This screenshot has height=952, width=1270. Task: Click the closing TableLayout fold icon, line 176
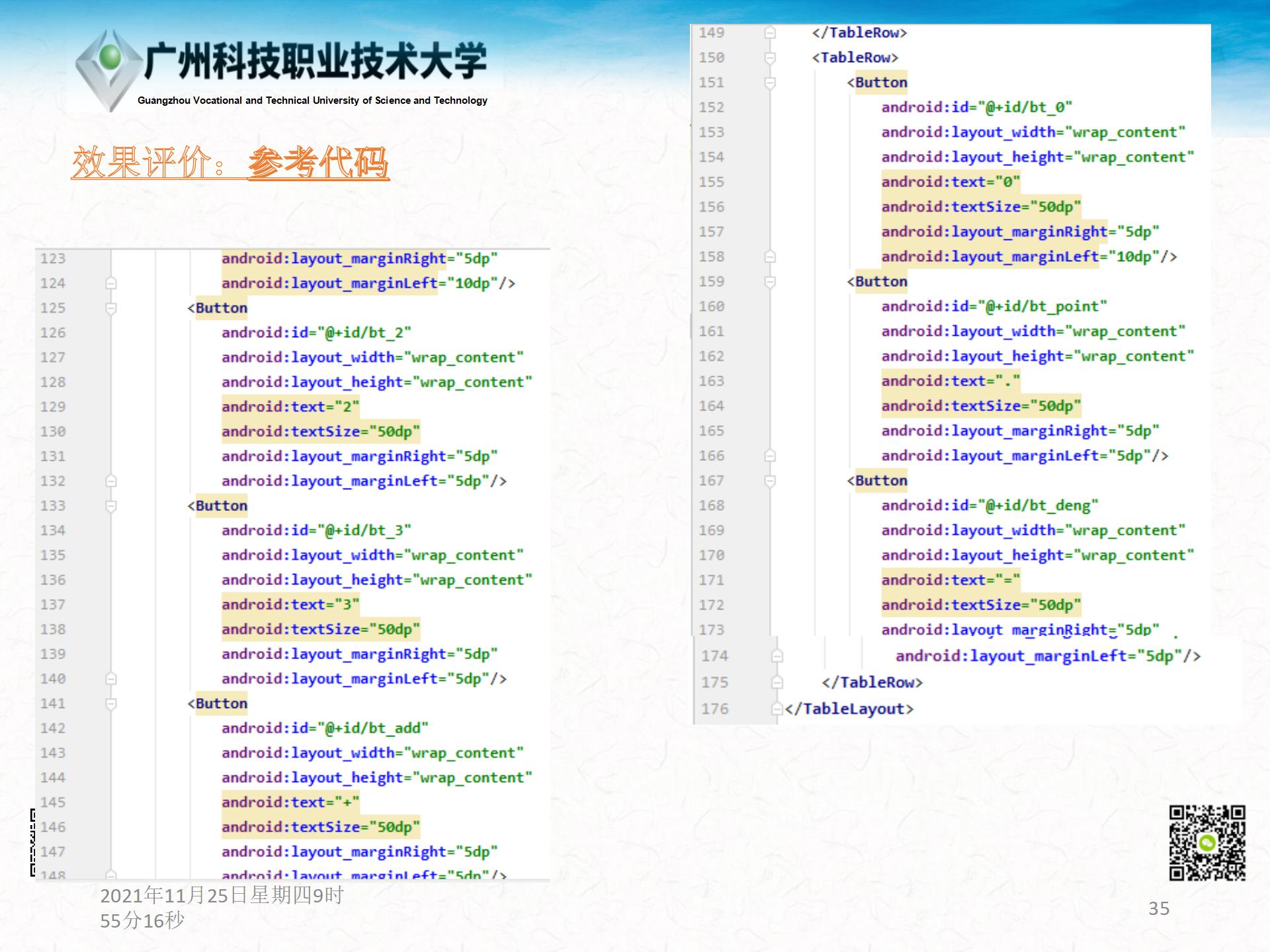click(x=777, y=709)
